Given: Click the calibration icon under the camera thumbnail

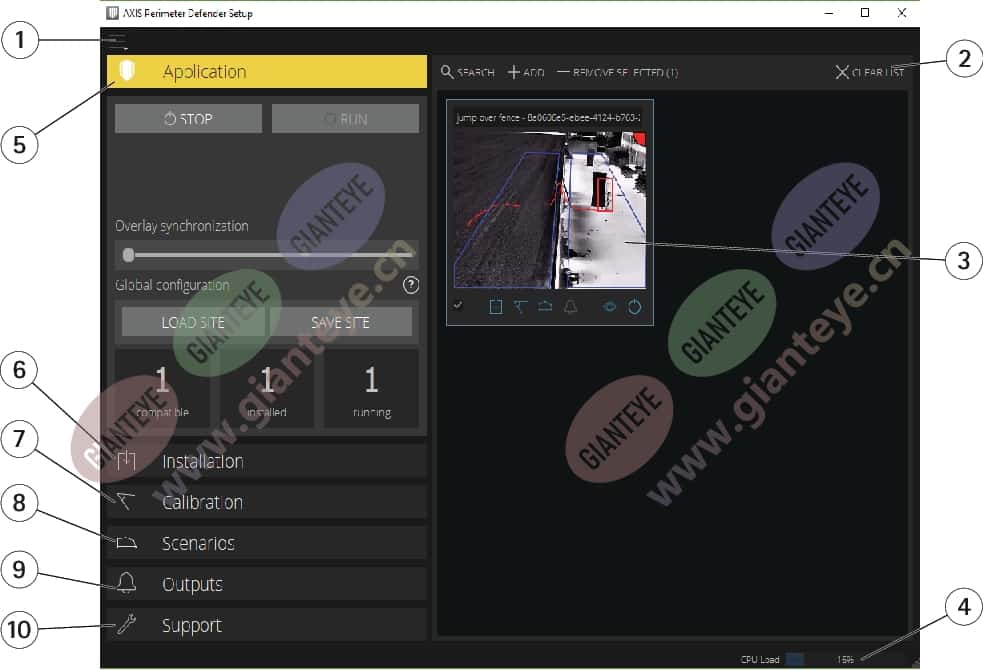Looking at the screenshot, I should click(520, 306).
